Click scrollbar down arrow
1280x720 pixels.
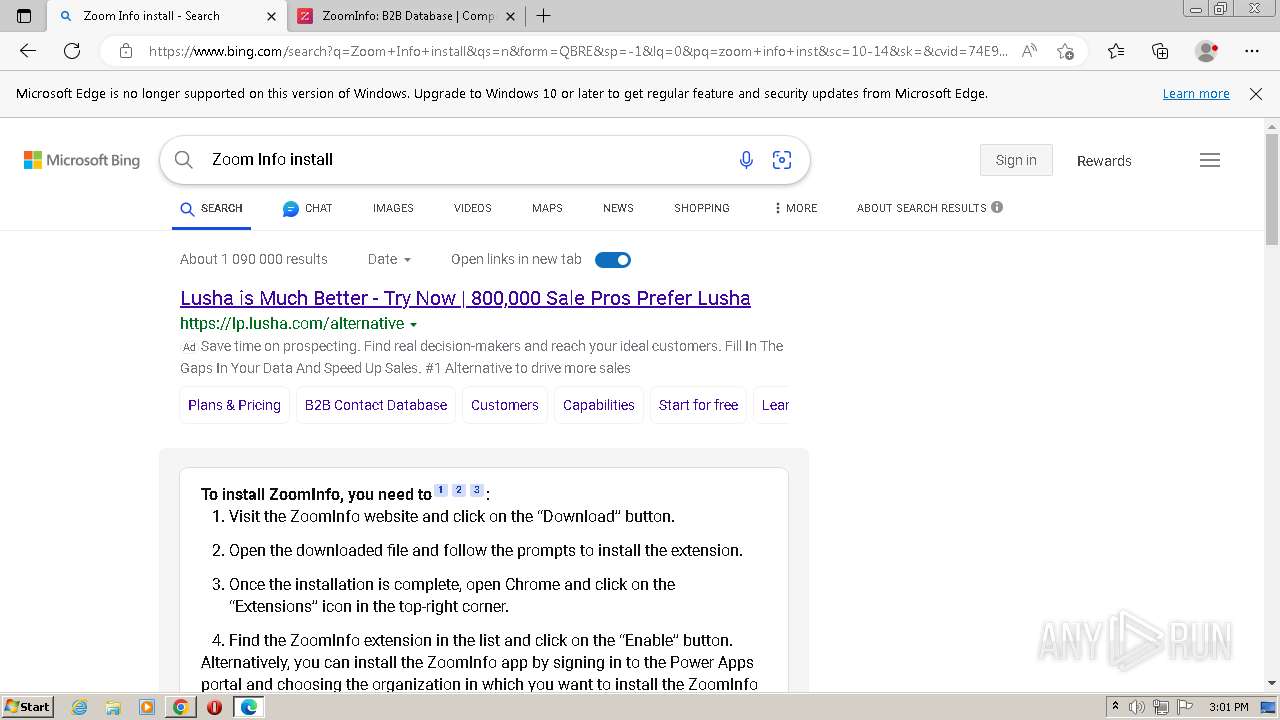click(x=1272, y=683)
